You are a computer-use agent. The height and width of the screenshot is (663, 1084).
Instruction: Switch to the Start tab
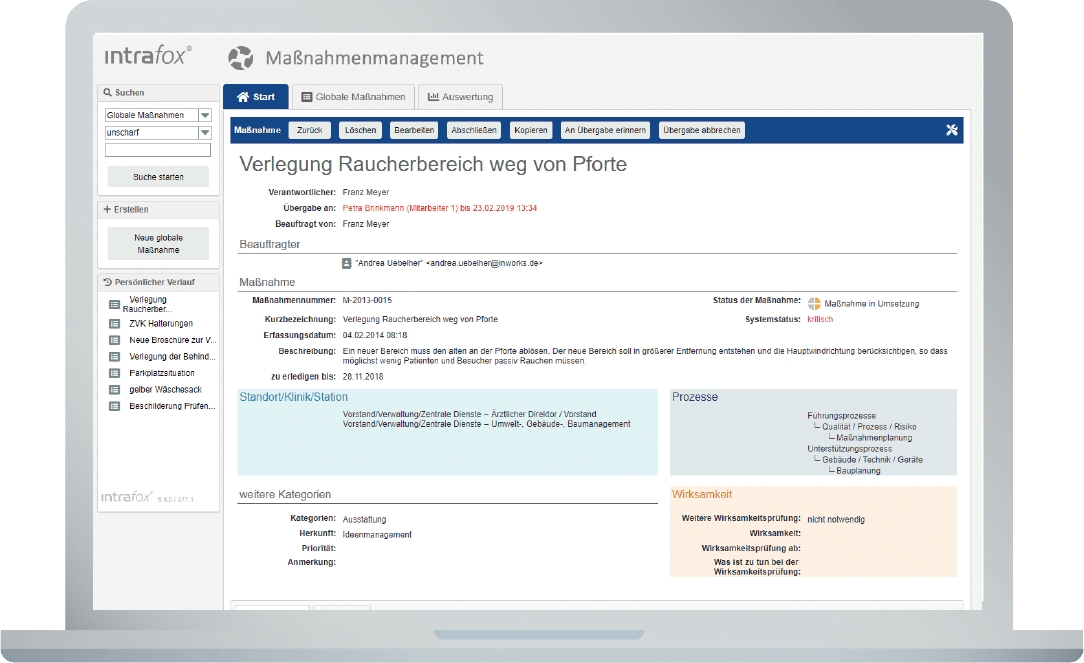pyautogui.click(x=256, y=97)
